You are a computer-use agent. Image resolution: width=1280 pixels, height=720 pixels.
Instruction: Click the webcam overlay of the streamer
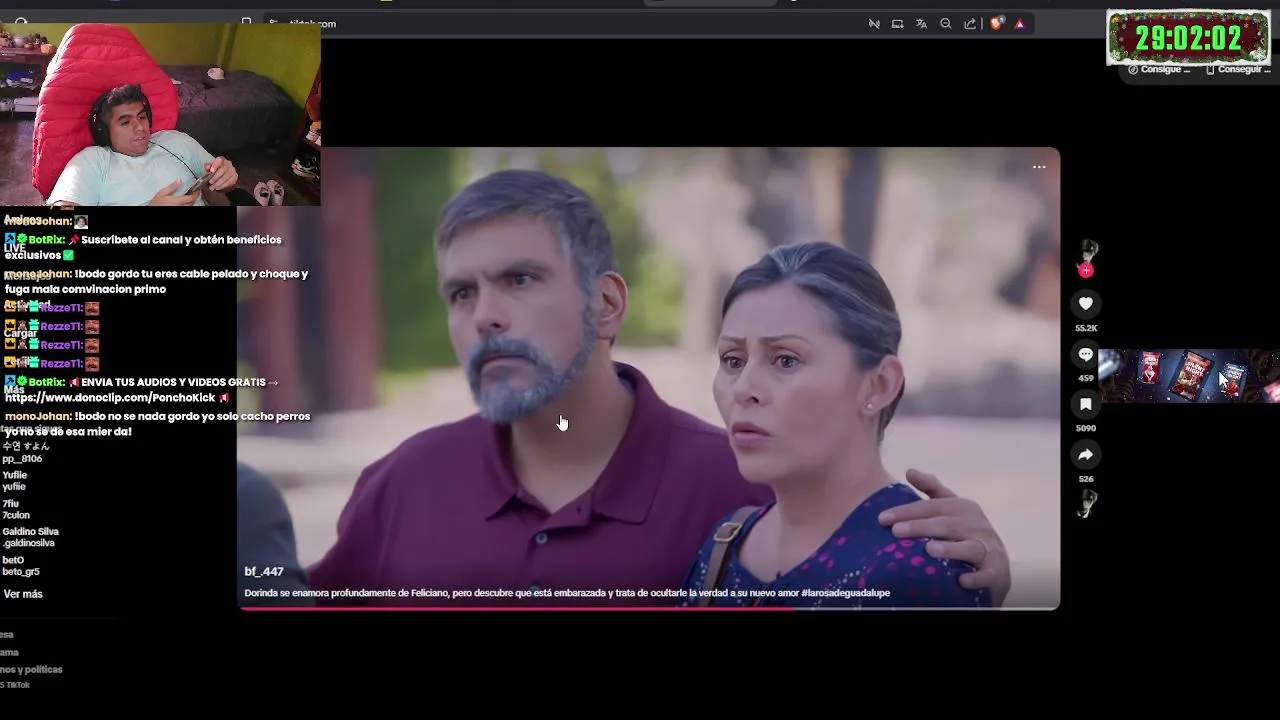point(160,115)
